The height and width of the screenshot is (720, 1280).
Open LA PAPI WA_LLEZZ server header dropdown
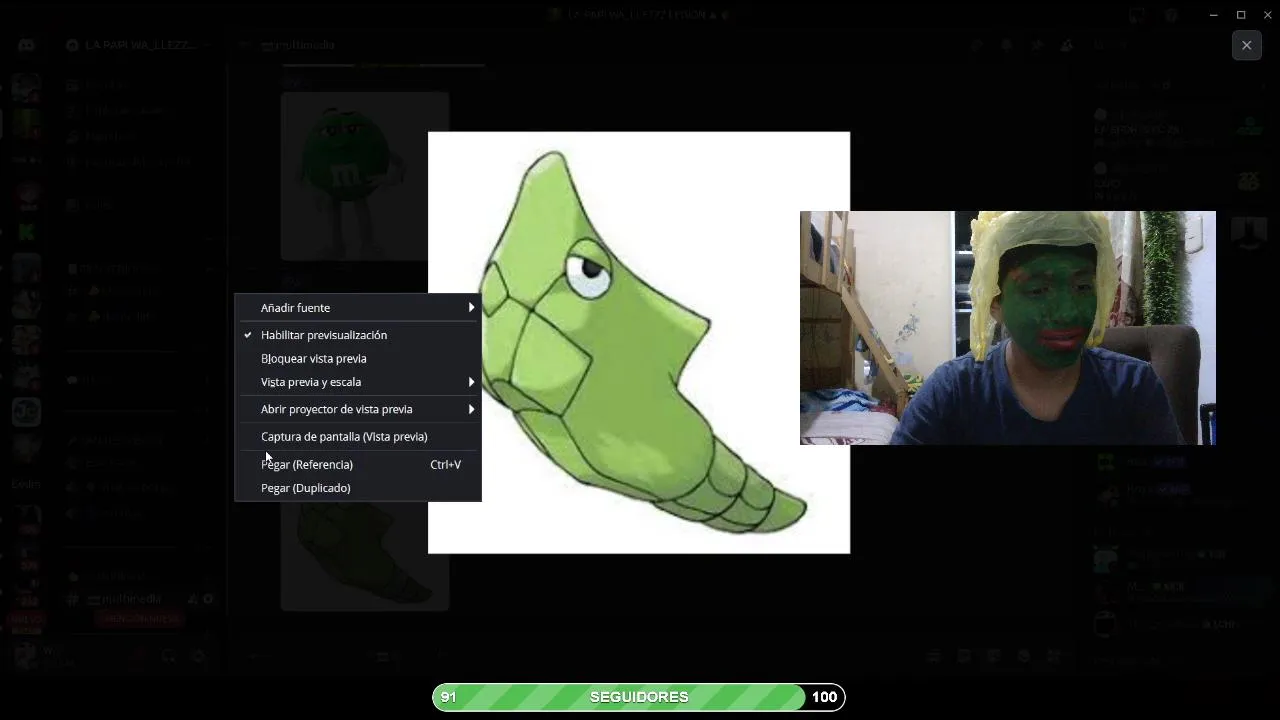click(139, 45)
